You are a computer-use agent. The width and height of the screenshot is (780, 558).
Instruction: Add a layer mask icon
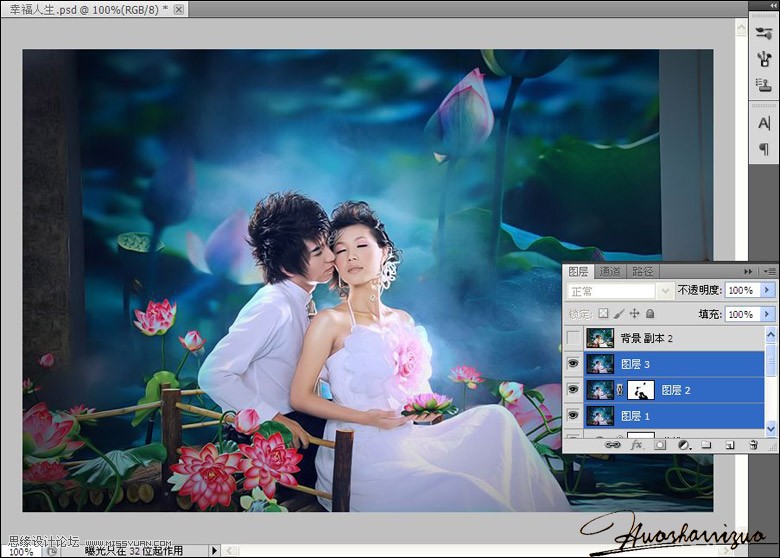660,445
